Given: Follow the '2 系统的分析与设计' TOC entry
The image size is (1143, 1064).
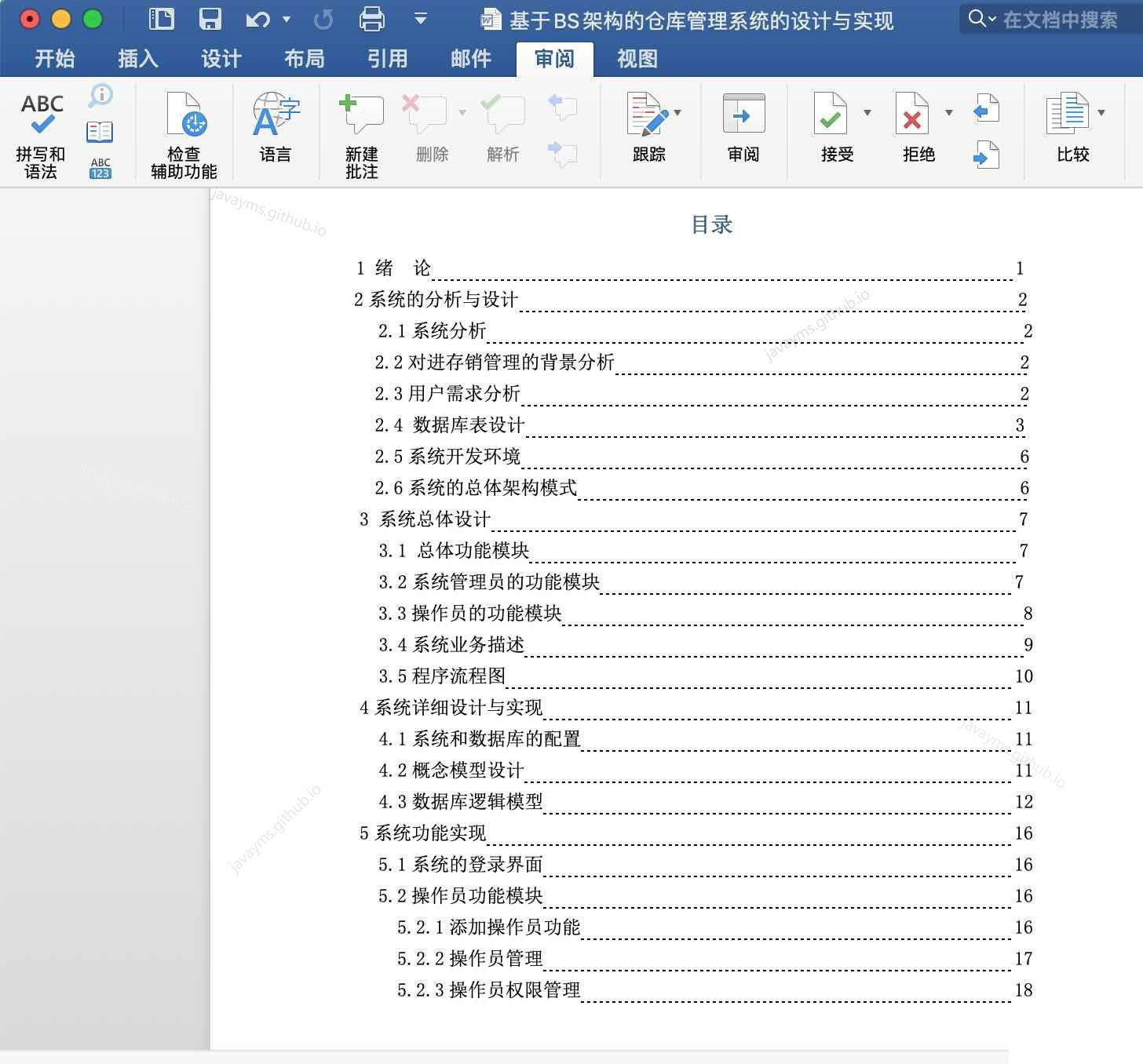Looking at the screenshot, I should coord(690,300).
